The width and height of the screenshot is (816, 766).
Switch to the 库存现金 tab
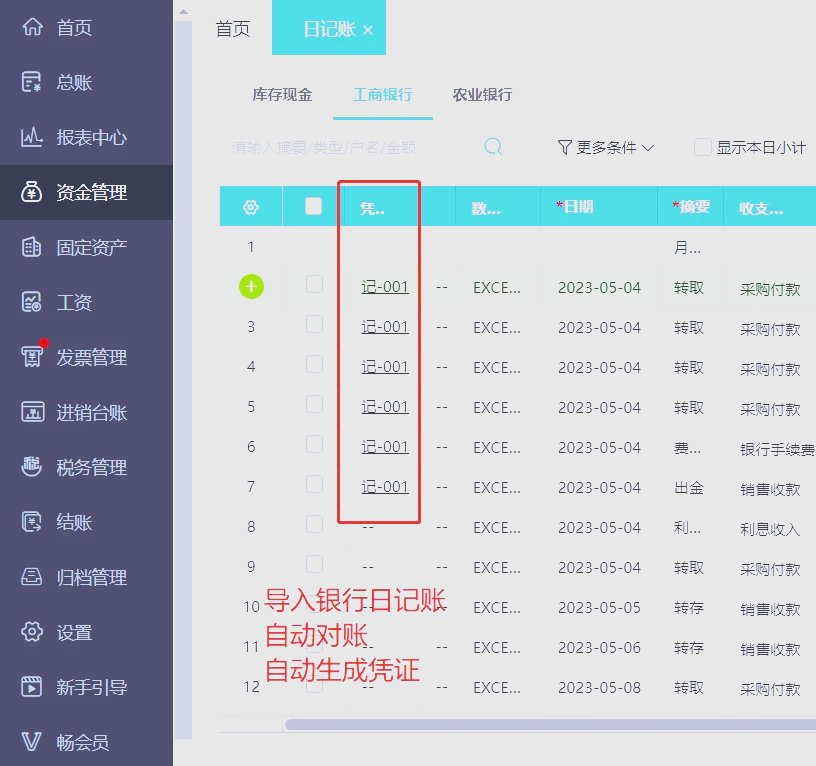point(283,96)
